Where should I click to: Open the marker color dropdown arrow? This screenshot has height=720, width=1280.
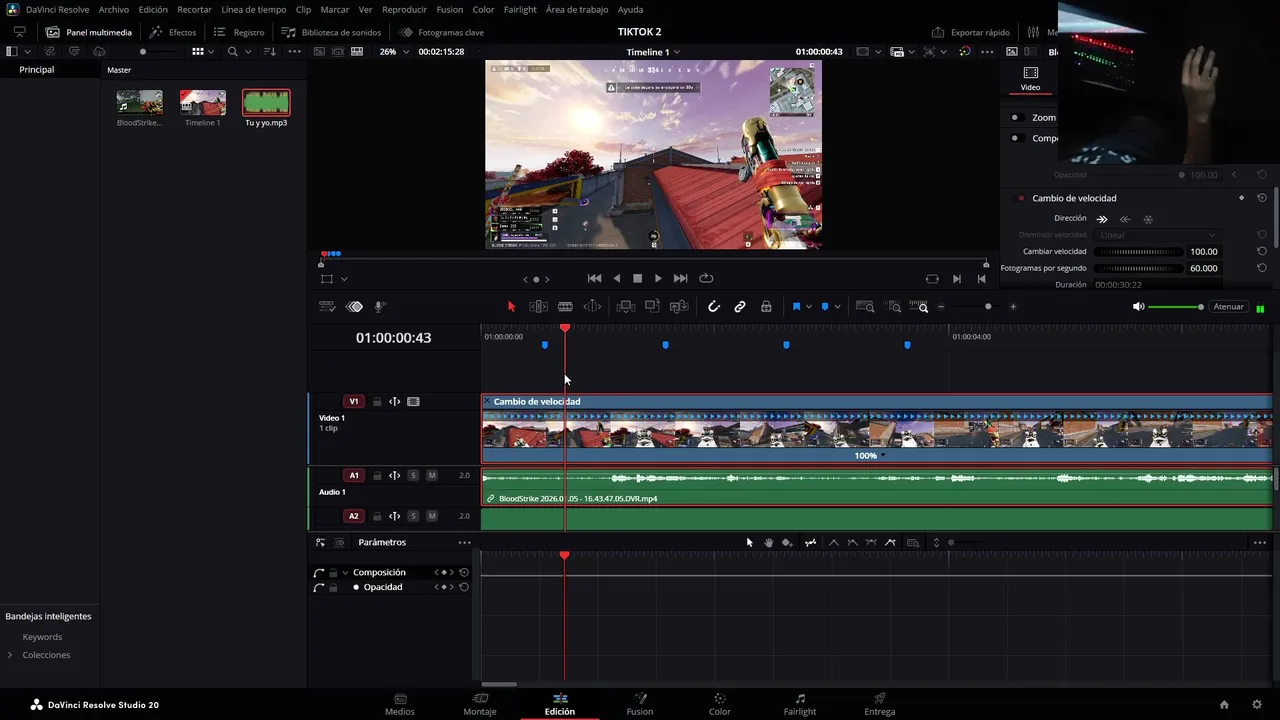click(837, 307)
